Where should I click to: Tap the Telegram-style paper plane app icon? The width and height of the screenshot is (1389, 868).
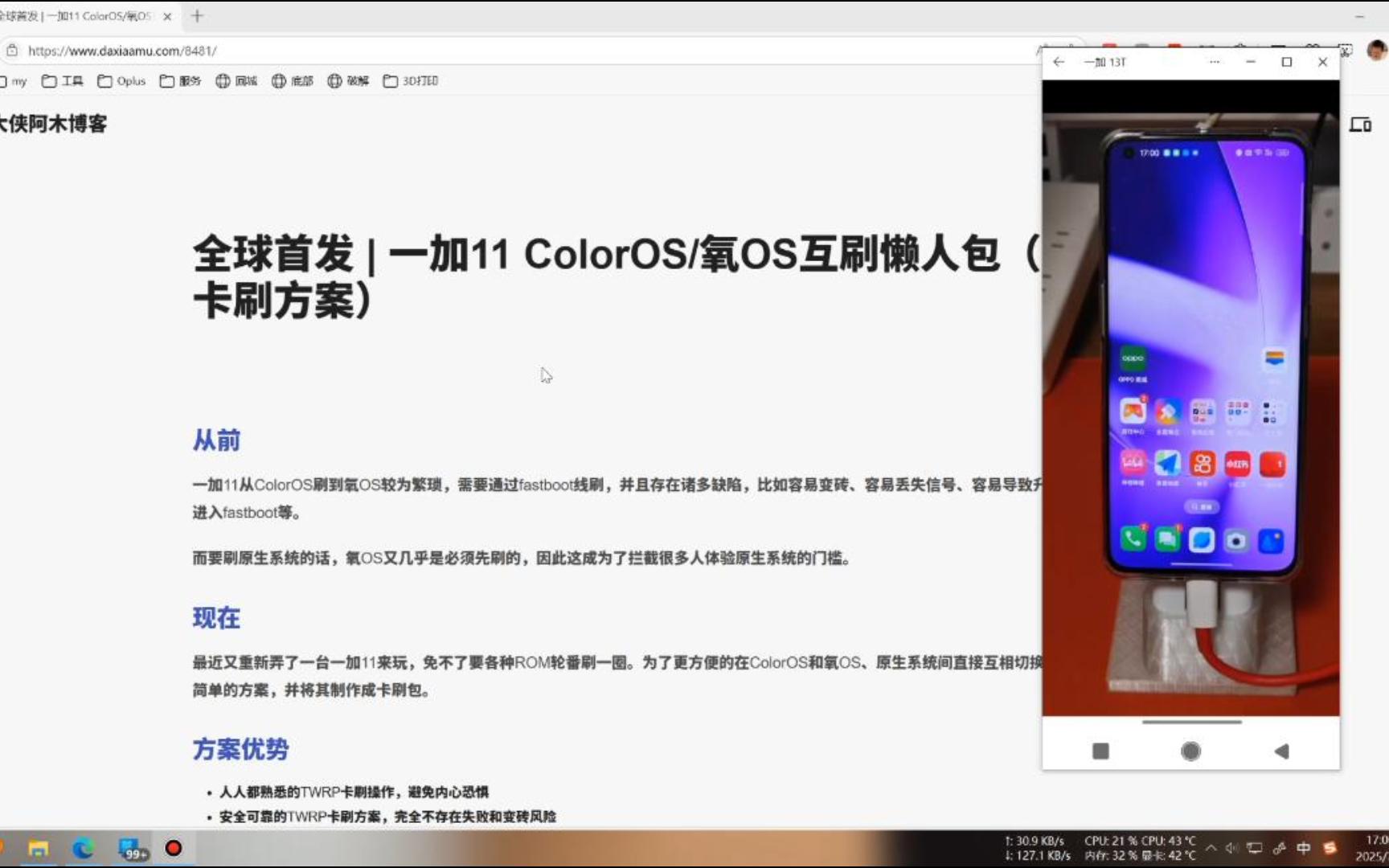point(1167,463)
